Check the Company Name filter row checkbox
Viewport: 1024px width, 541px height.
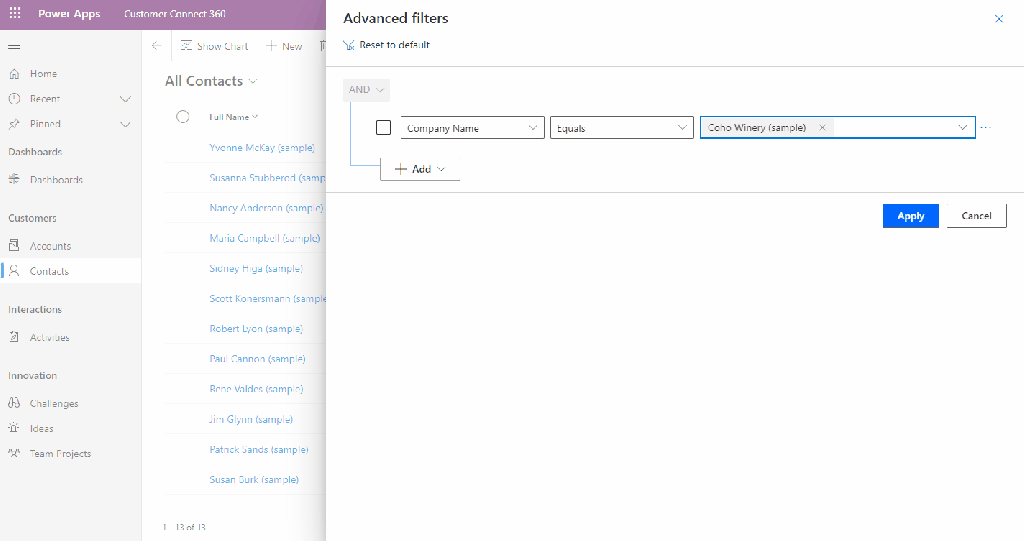(383, 128)
